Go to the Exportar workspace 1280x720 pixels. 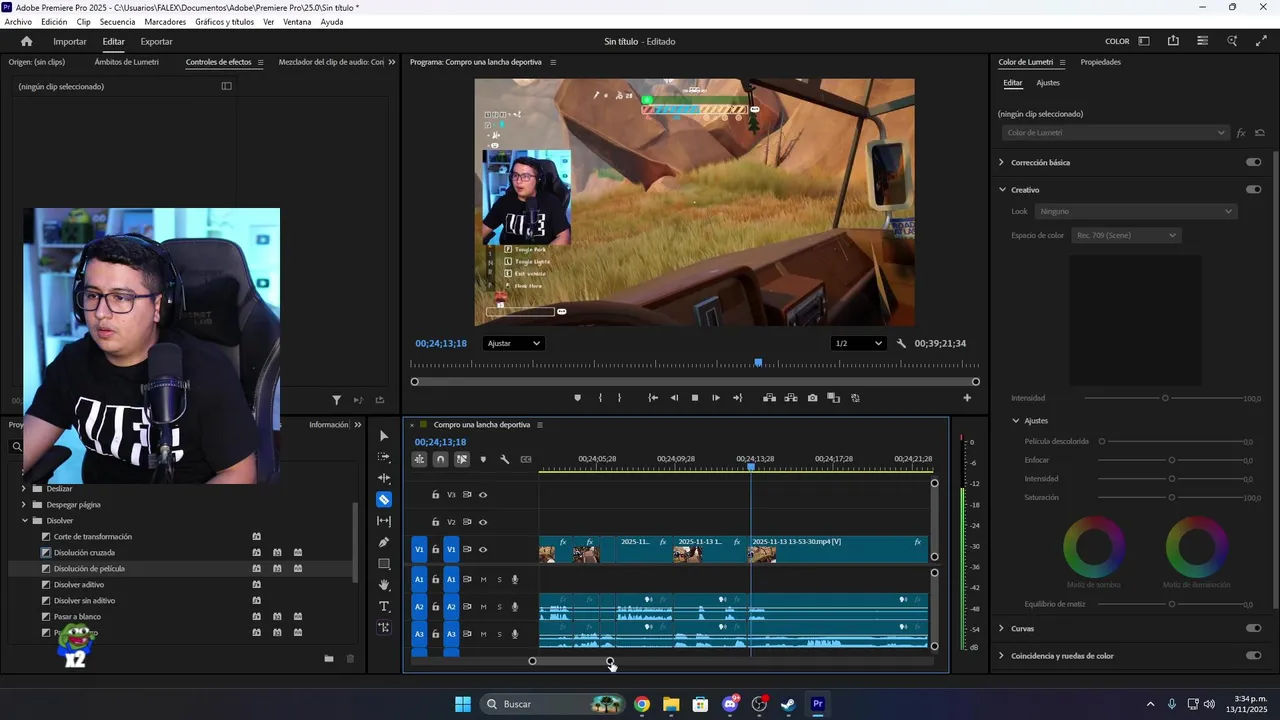point(156,42)
